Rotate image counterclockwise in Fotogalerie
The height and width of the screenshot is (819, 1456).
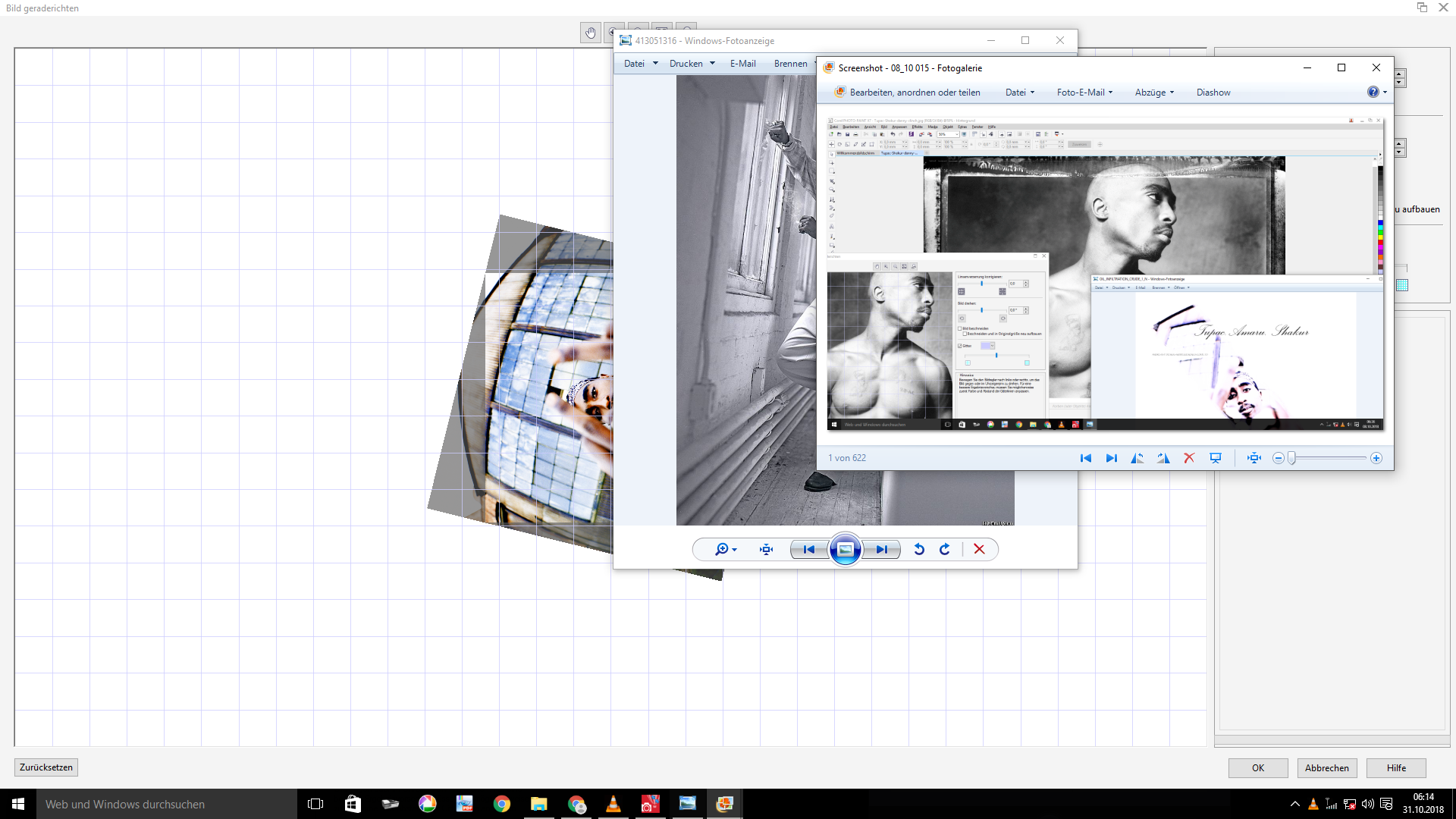pyautogui.click(x=1137, y=458)
